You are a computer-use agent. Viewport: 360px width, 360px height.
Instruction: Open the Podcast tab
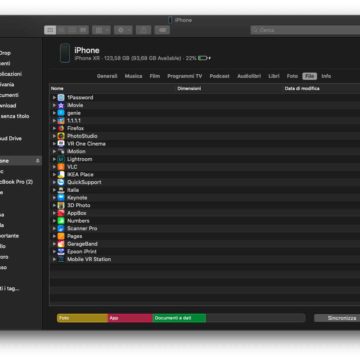click(219, 76)
